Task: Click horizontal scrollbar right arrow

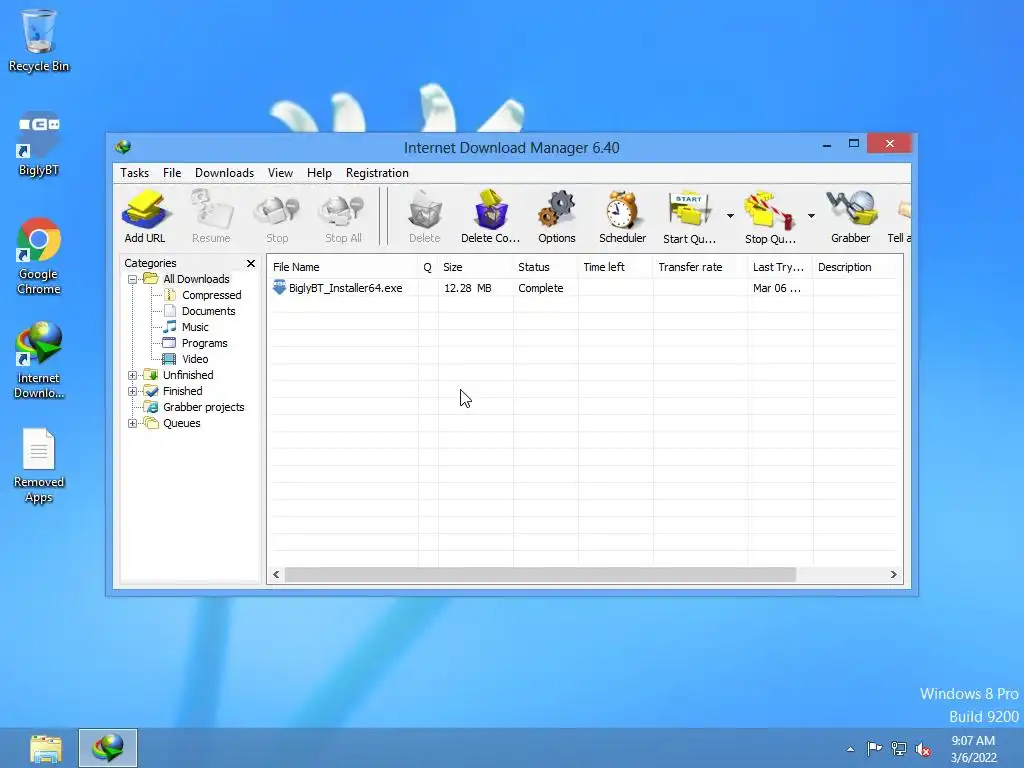Action: click(x=893, y=575)
